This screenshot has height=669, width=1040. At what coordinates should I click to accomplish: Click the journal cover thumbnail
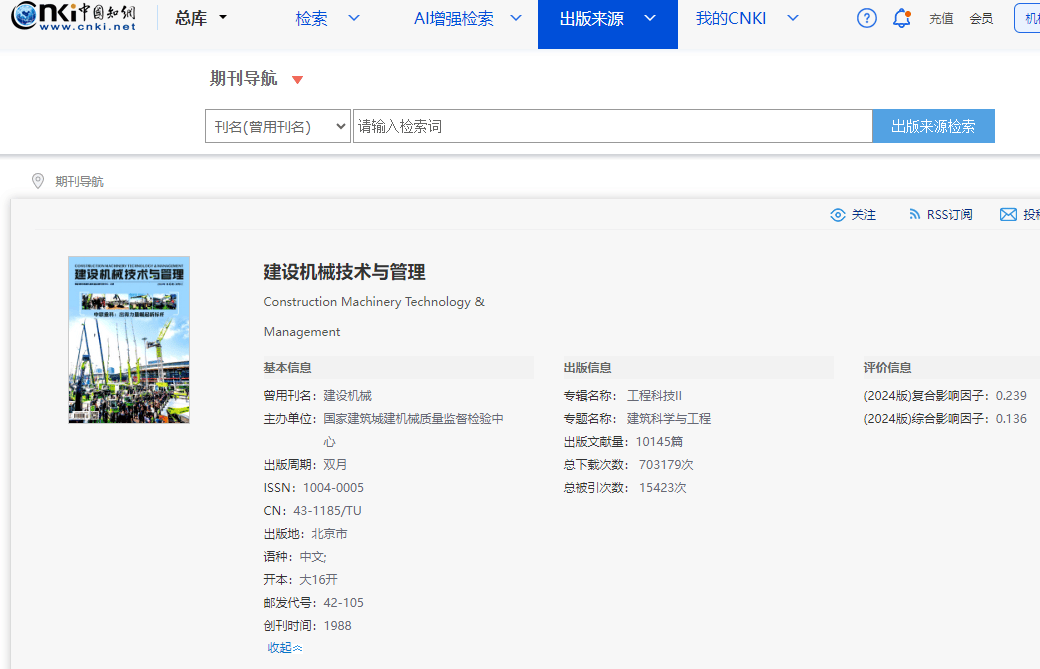tap(129, 339)
